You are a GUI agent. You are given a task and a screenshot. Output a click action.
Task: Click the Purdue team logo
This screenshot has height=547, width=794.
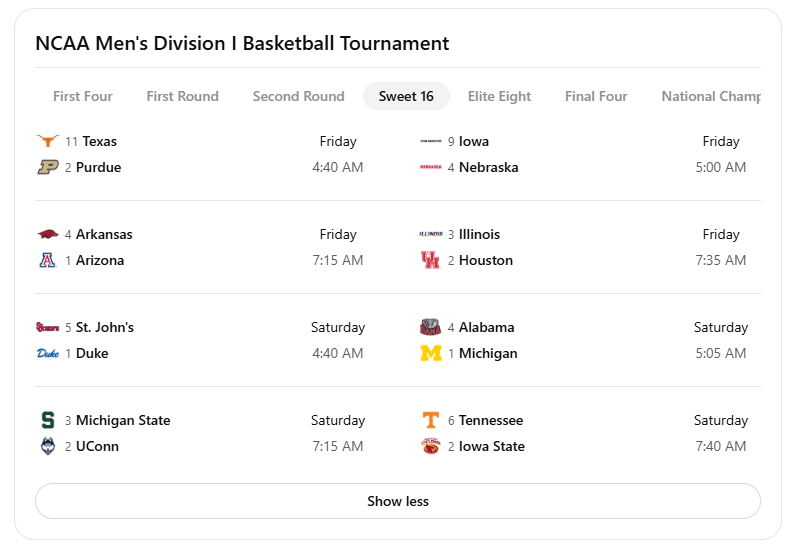coord(47,167)
